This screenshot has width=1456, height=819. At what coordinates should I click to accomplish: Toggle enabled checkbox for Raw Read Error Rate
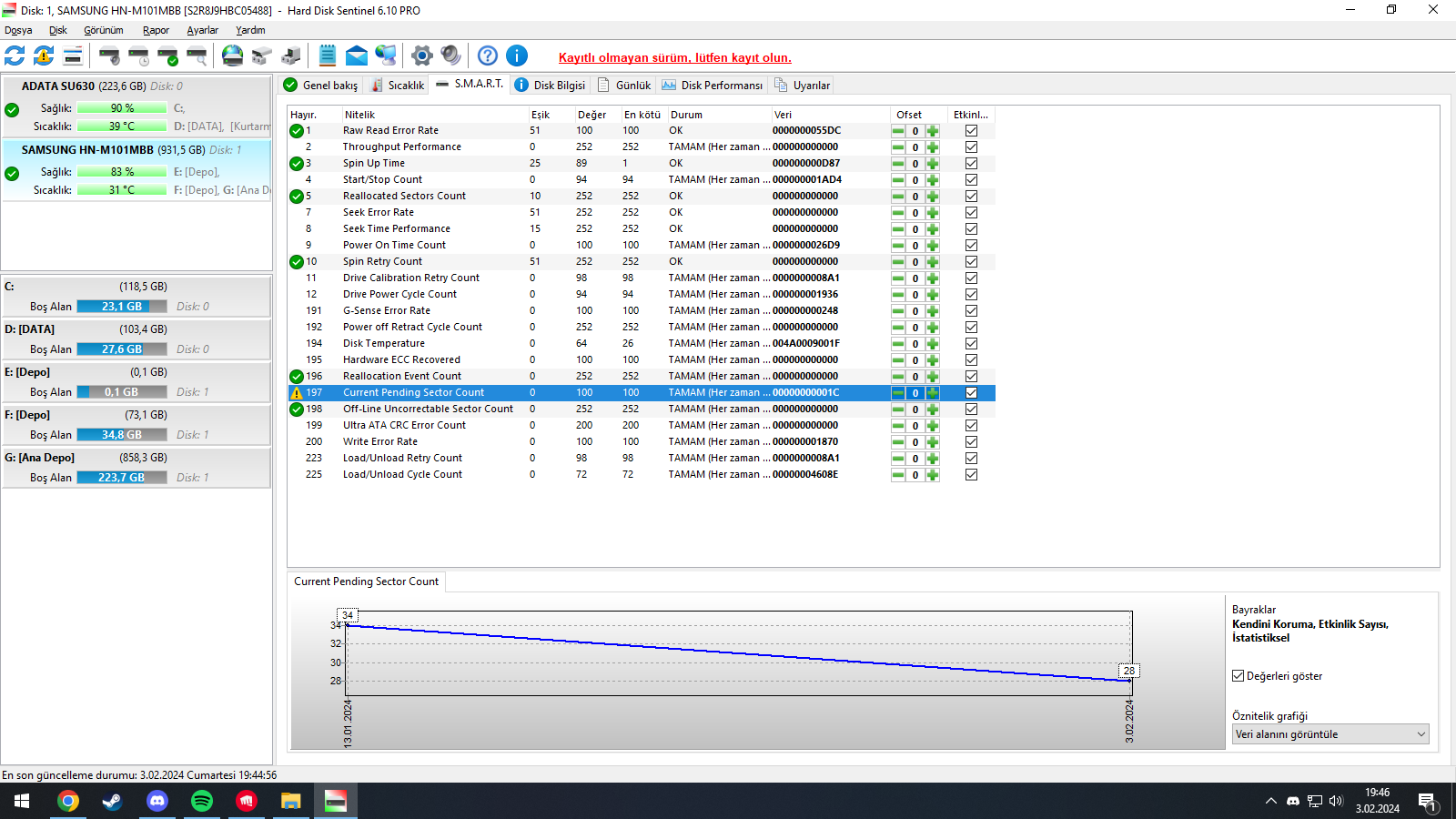pos(972,131)
